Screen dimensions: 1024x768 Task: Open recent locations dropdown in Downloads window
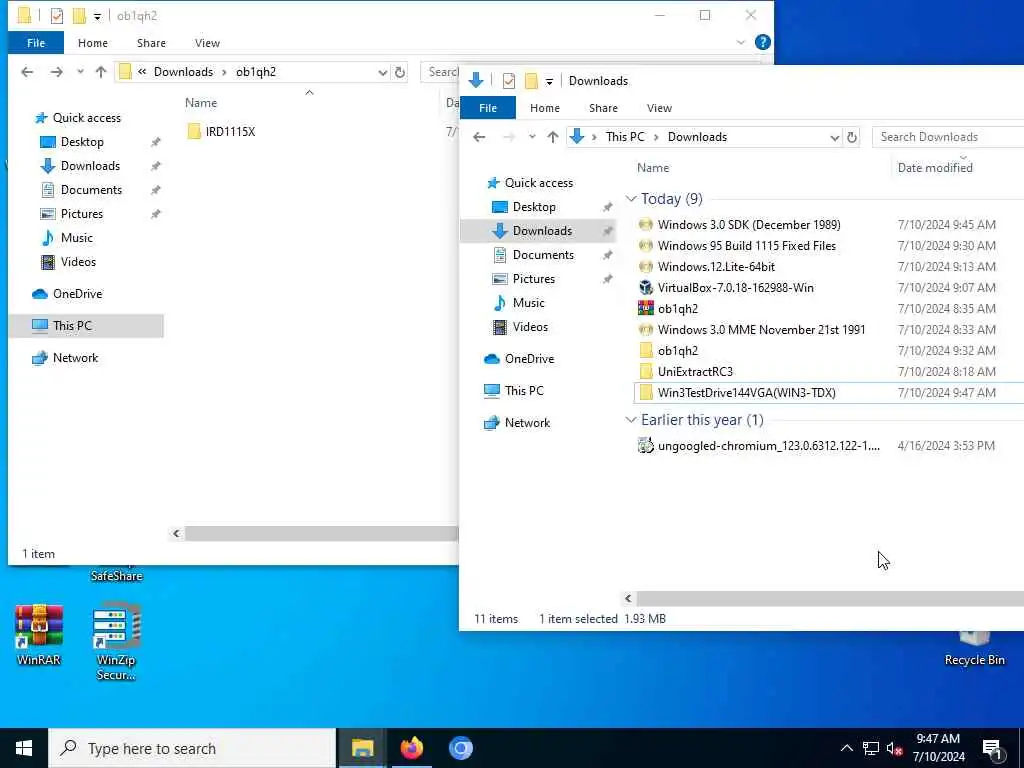tap(532, 137)
